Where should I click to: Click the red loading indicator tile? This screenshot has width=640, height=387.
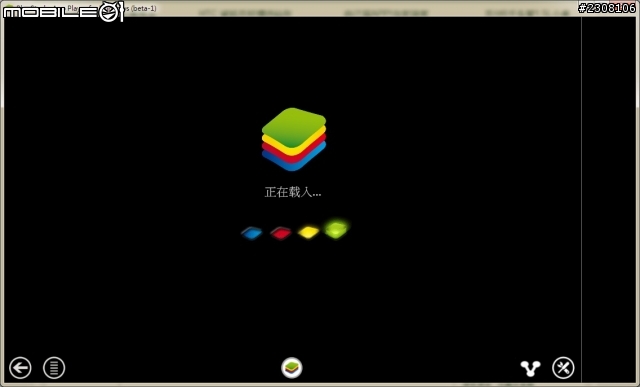[x=281, y=233]
